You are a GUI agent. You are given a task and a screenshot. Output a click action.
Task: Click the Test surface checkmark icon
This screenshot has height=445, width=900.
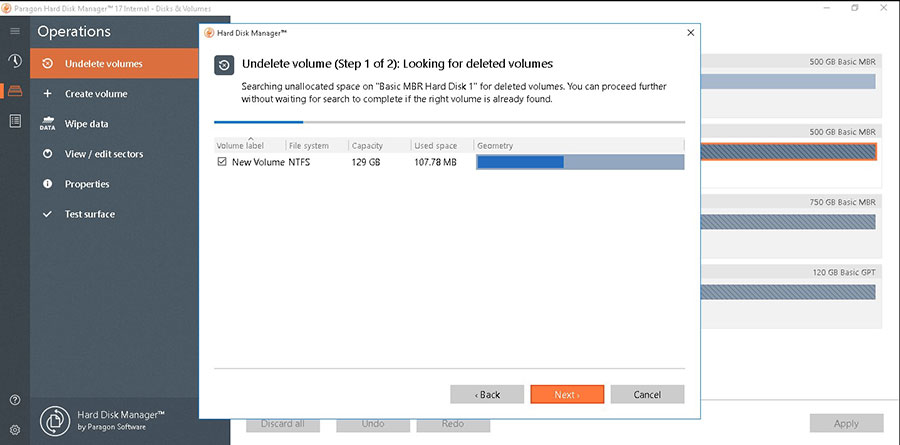[x=48, y=214]
